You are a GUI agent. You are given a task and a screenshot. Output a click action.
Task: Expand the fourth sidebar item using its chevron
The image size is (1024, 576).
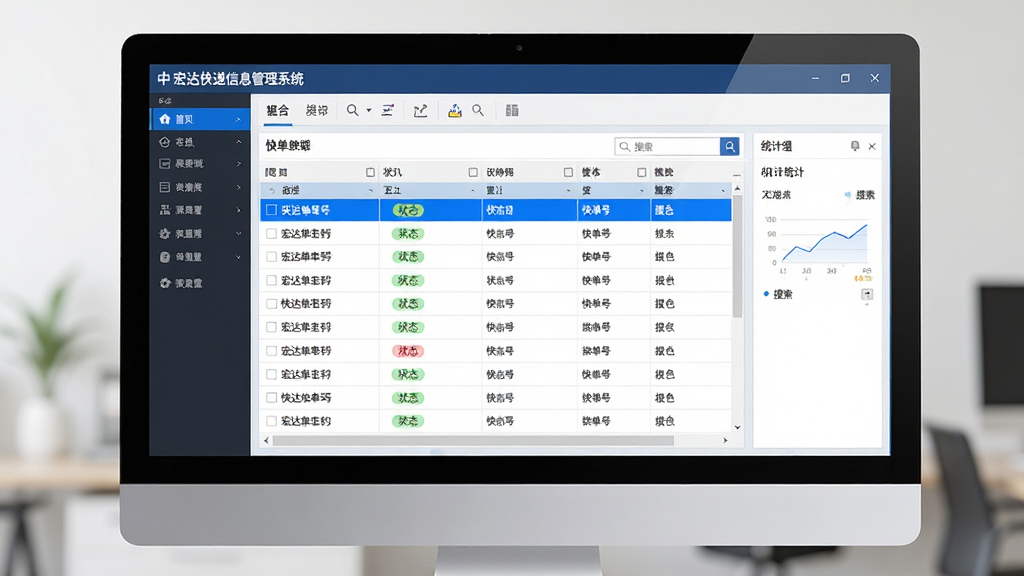click(239, 187)
